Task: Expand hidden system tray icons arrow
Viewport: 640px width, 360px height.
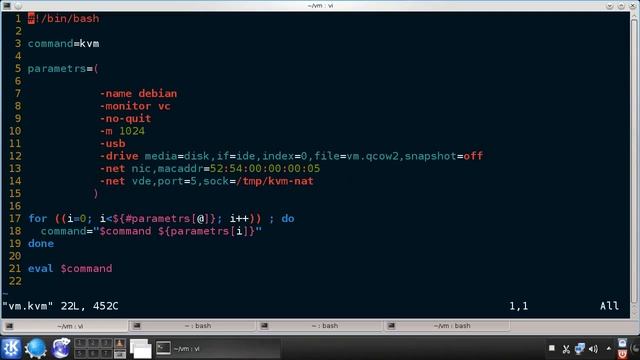Action: point(609,349)
